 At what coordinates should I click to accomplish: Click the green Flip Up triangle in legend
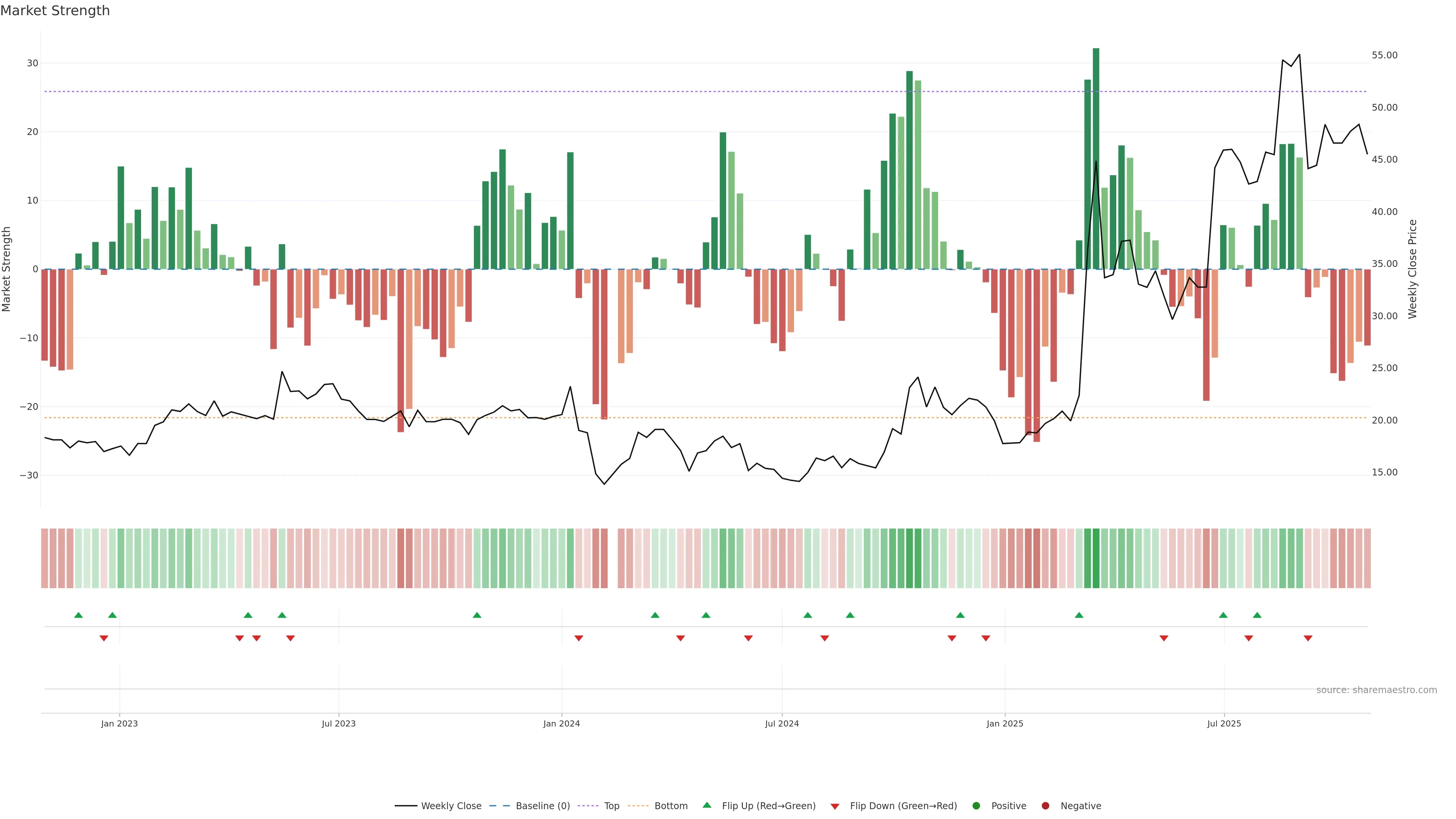[x=706, y=805]
